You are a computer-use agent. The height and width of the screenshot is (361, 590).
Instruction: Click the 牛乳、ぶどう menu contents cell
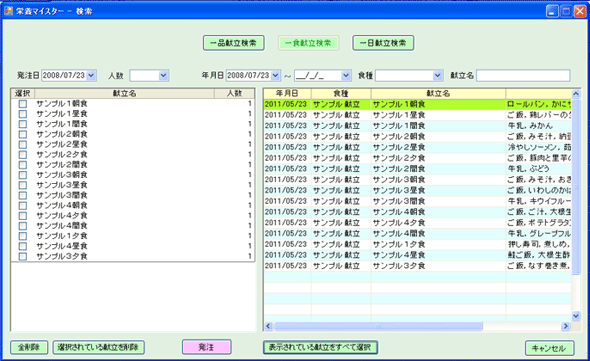(x=538, y=169)
